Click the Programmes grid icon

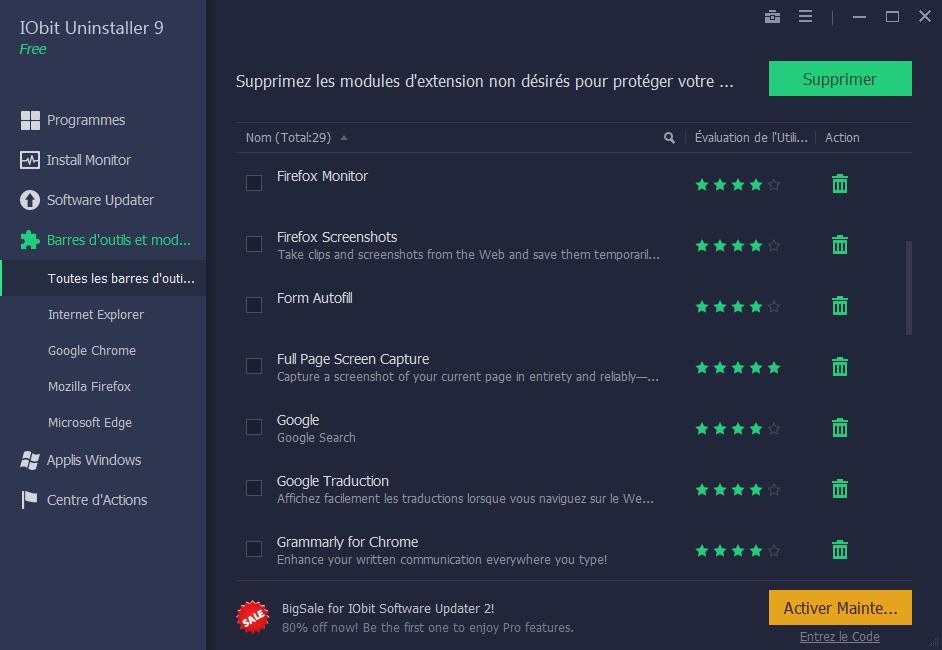tap(30, 120)
